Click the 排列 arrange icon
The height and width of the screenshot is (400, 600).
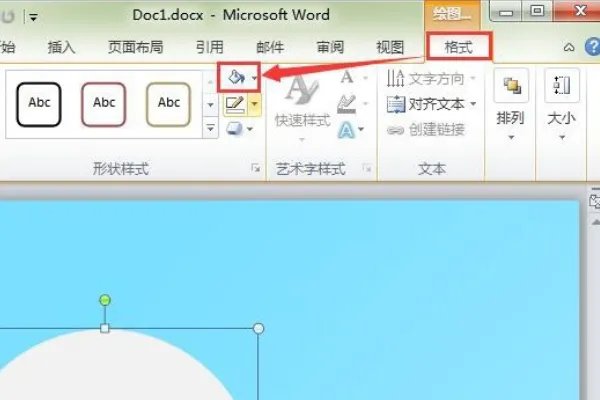[x=512, y=86]
